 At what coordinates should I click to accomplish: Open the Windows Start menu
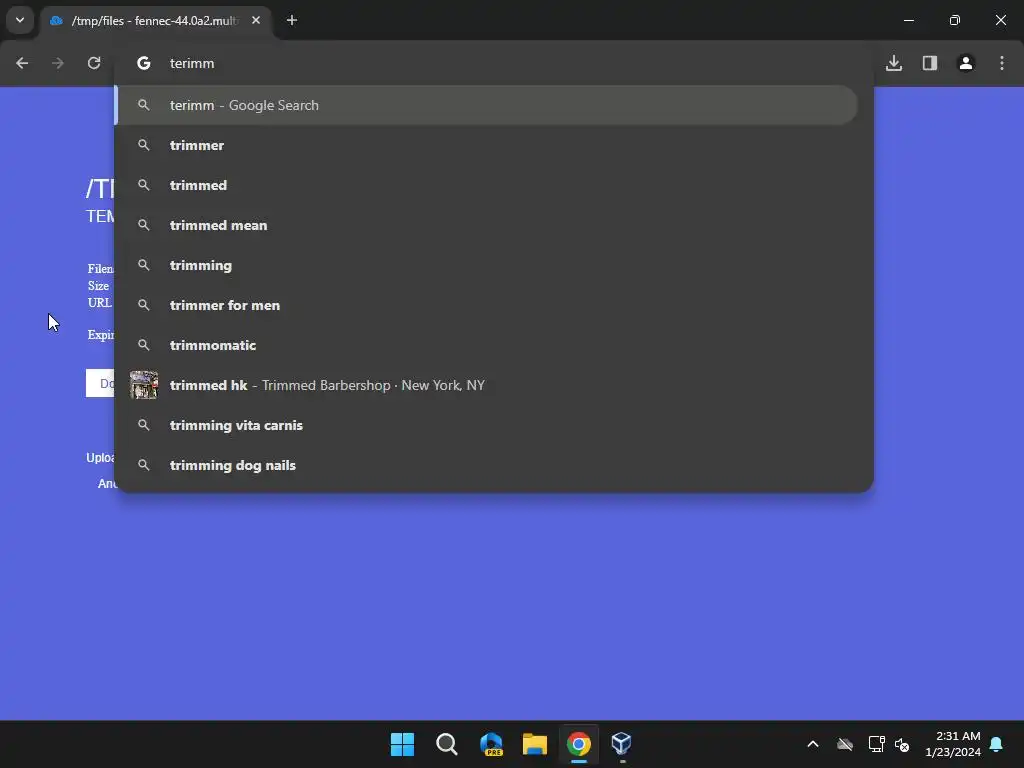pos(402,744)
